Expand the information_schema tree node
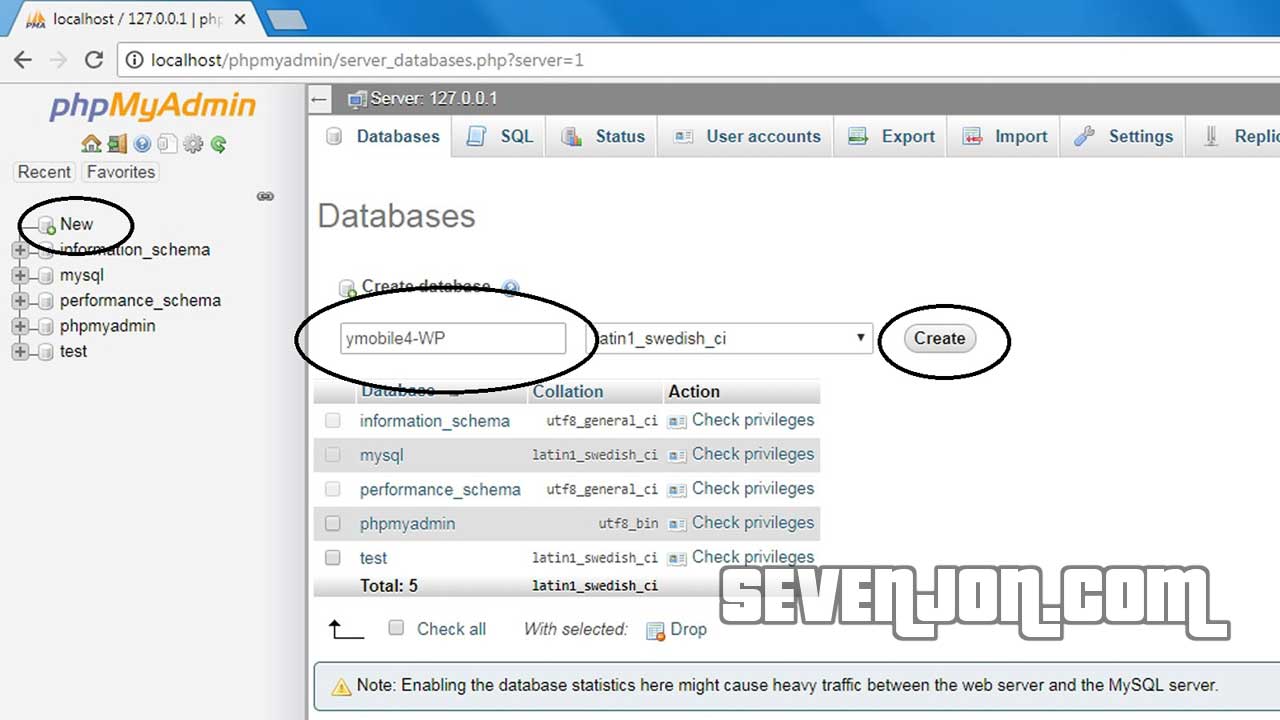Image resolution: width=1280 pixels, height=720 pixels. point(20,250)
